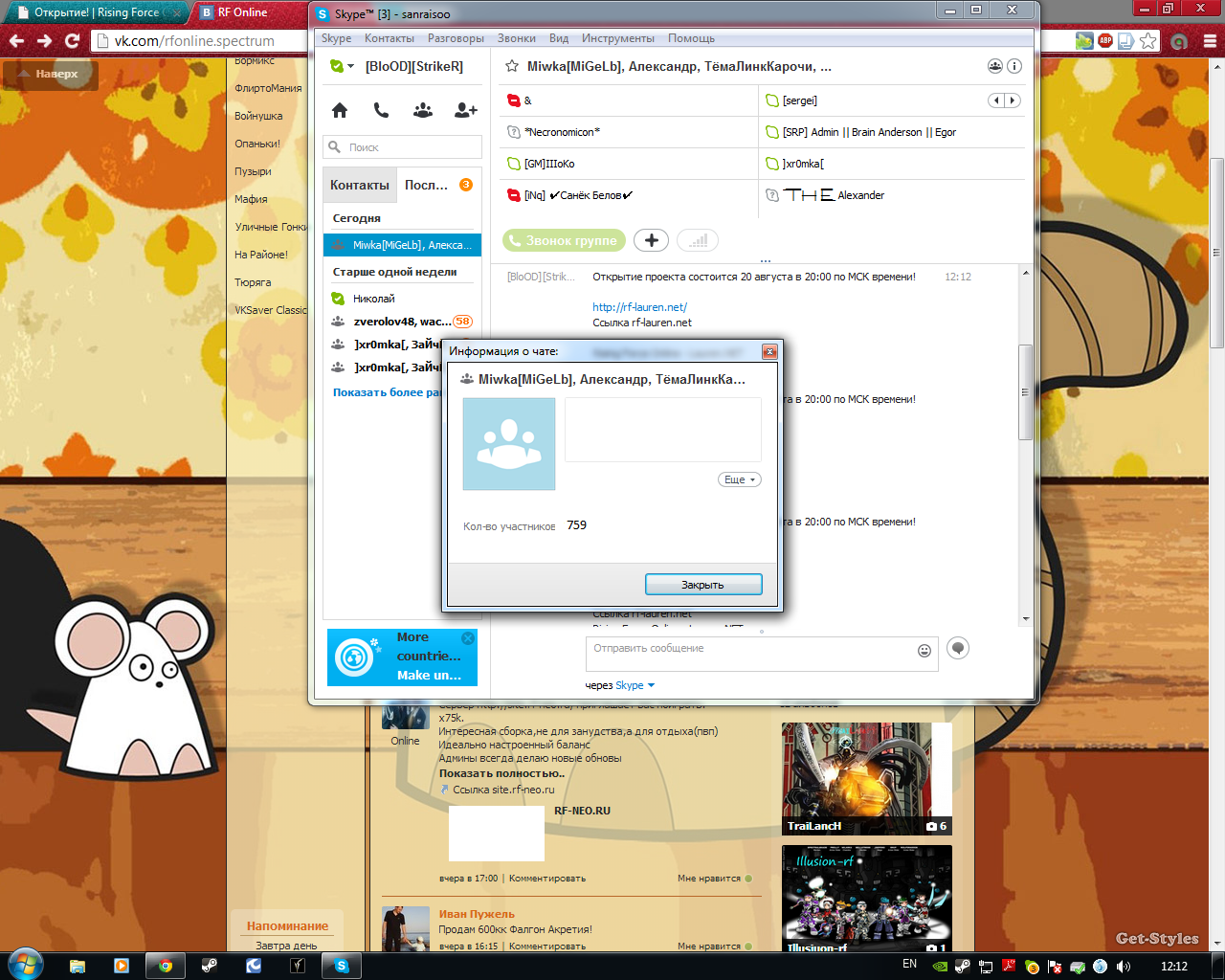The width and height of the screenshot is (1225, 980).
Task: Open the TraiLancH album thumbnail
Action: [x=867, y=778]
